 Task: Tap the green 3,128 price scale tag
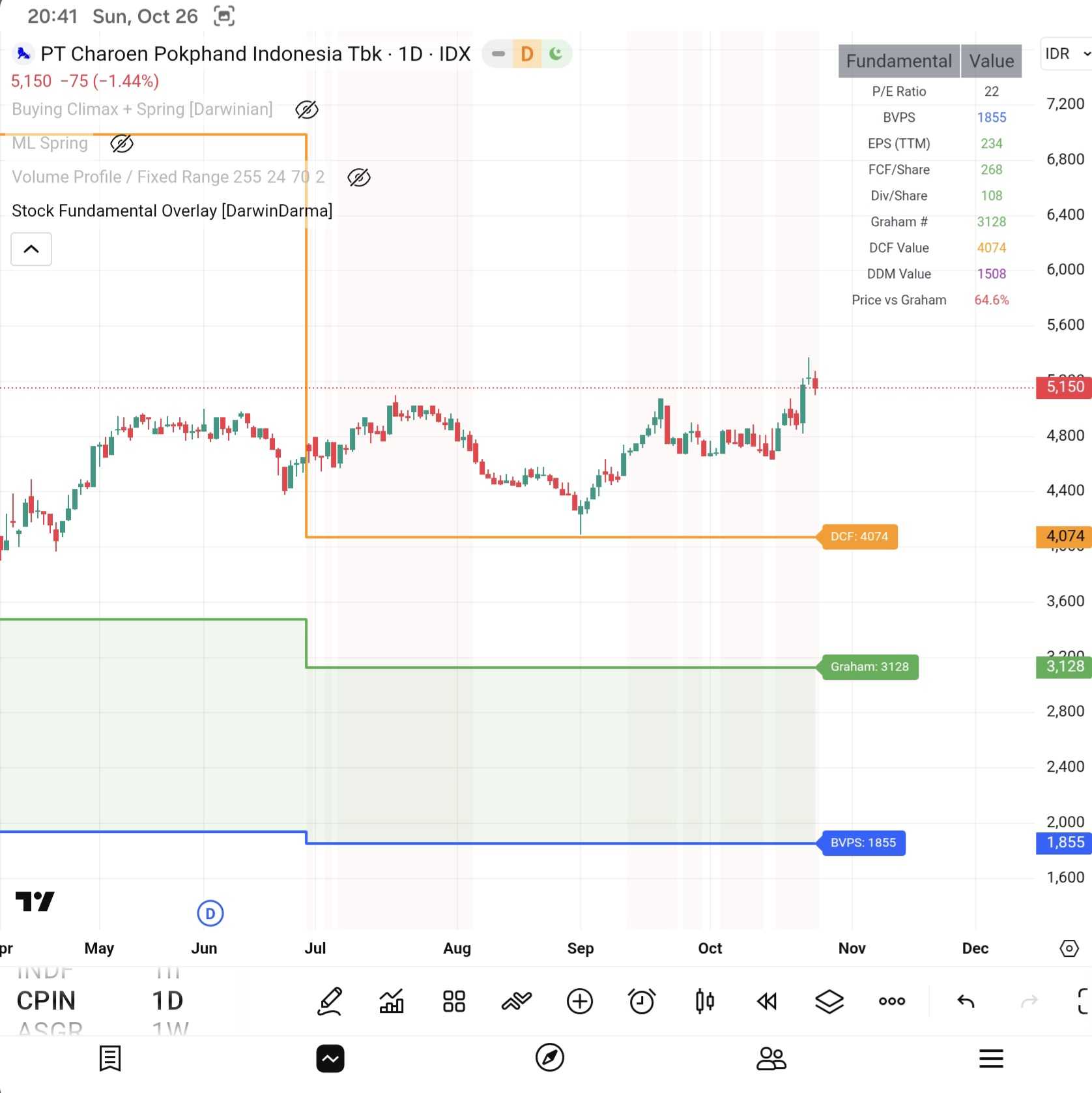click(1064, 667)
